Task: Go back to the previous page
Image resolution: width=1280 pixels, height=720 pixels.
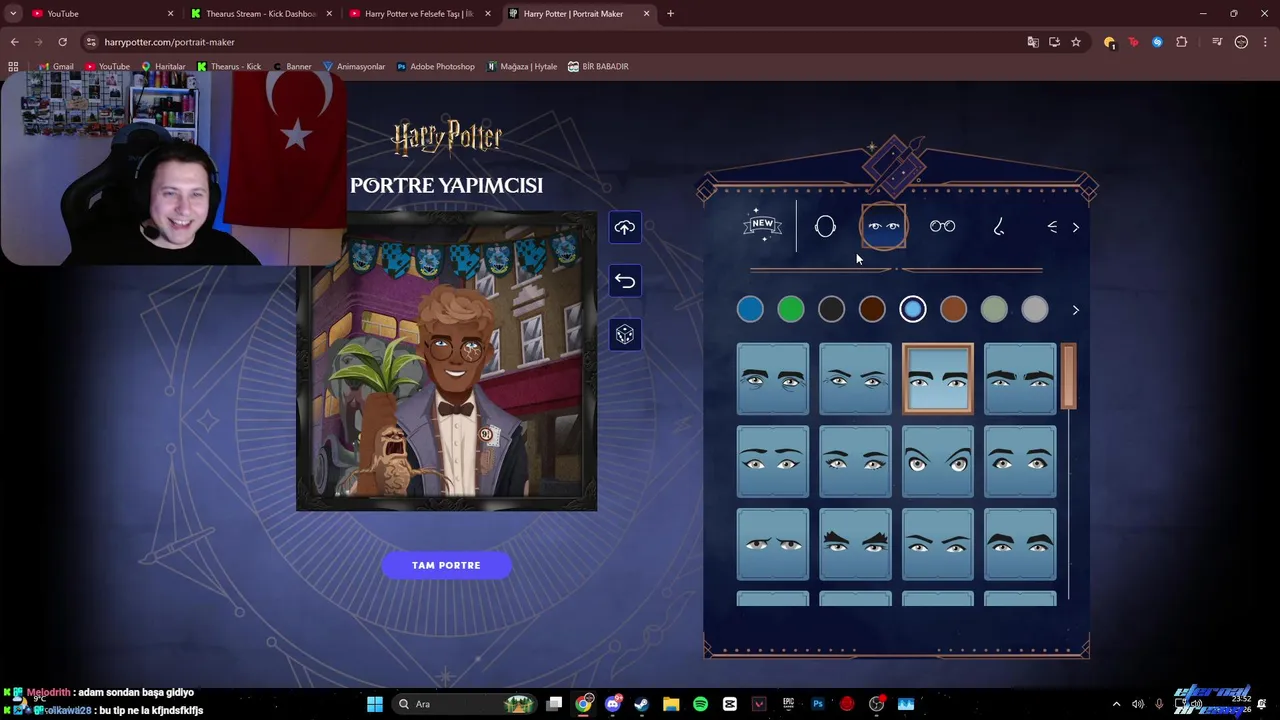Action: tap(14, 42)
